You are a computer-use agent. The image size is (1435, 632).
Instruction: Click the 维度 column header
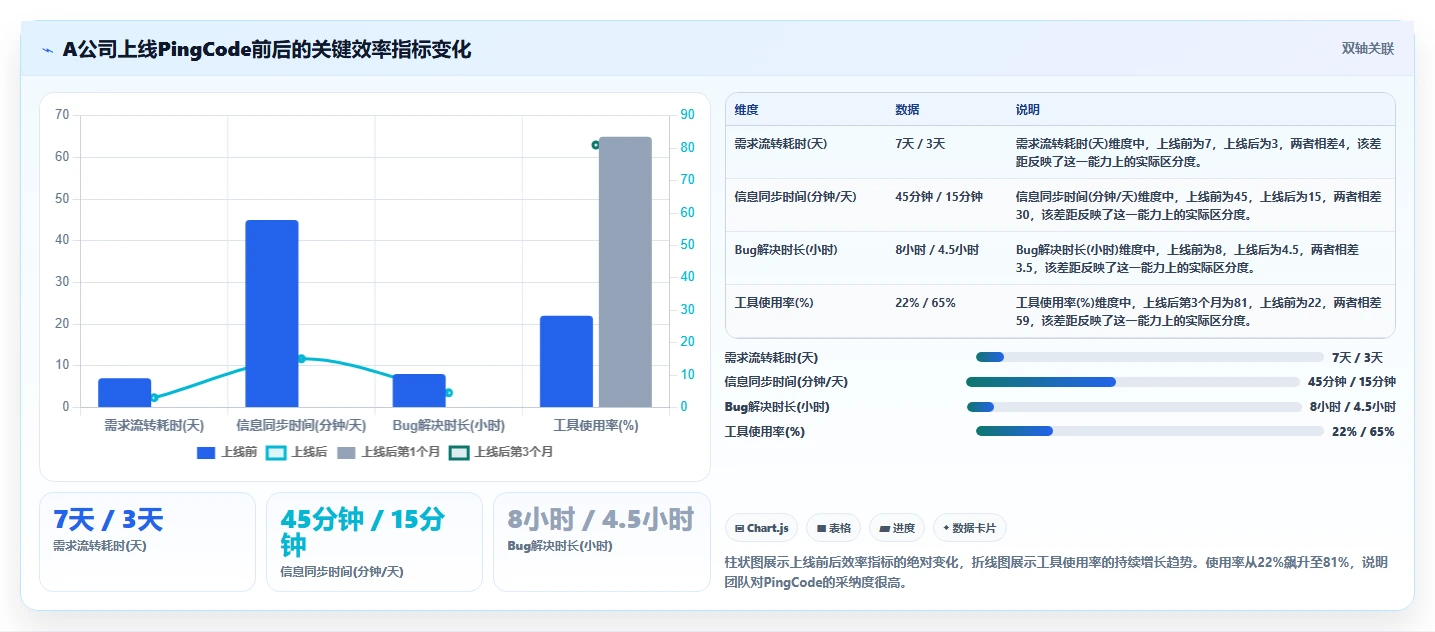point(746,109)
